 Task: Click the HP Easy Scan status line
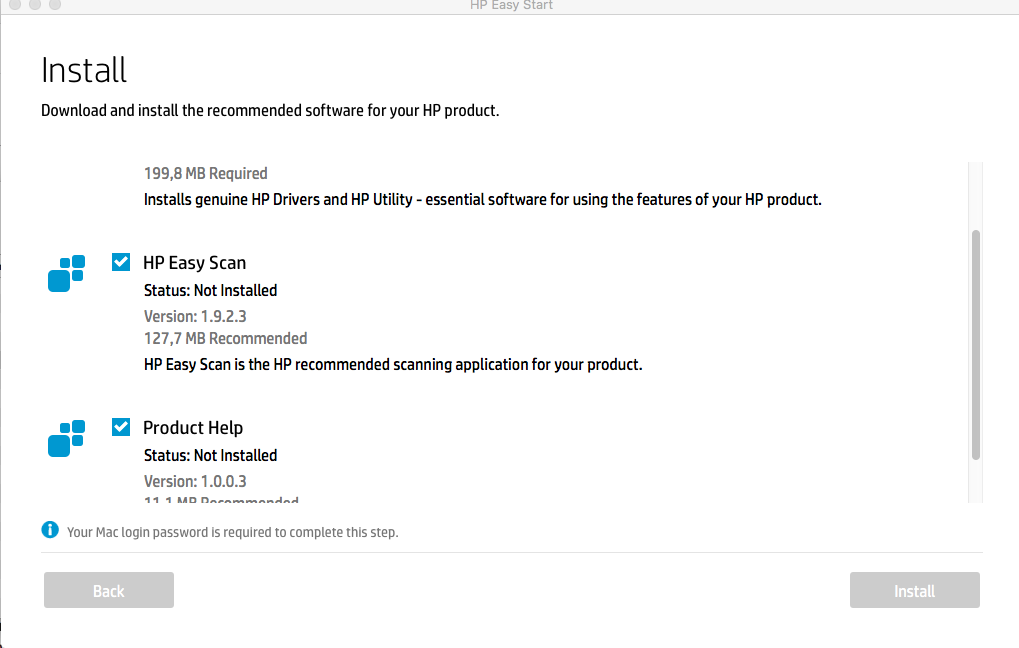pos(210,290)
